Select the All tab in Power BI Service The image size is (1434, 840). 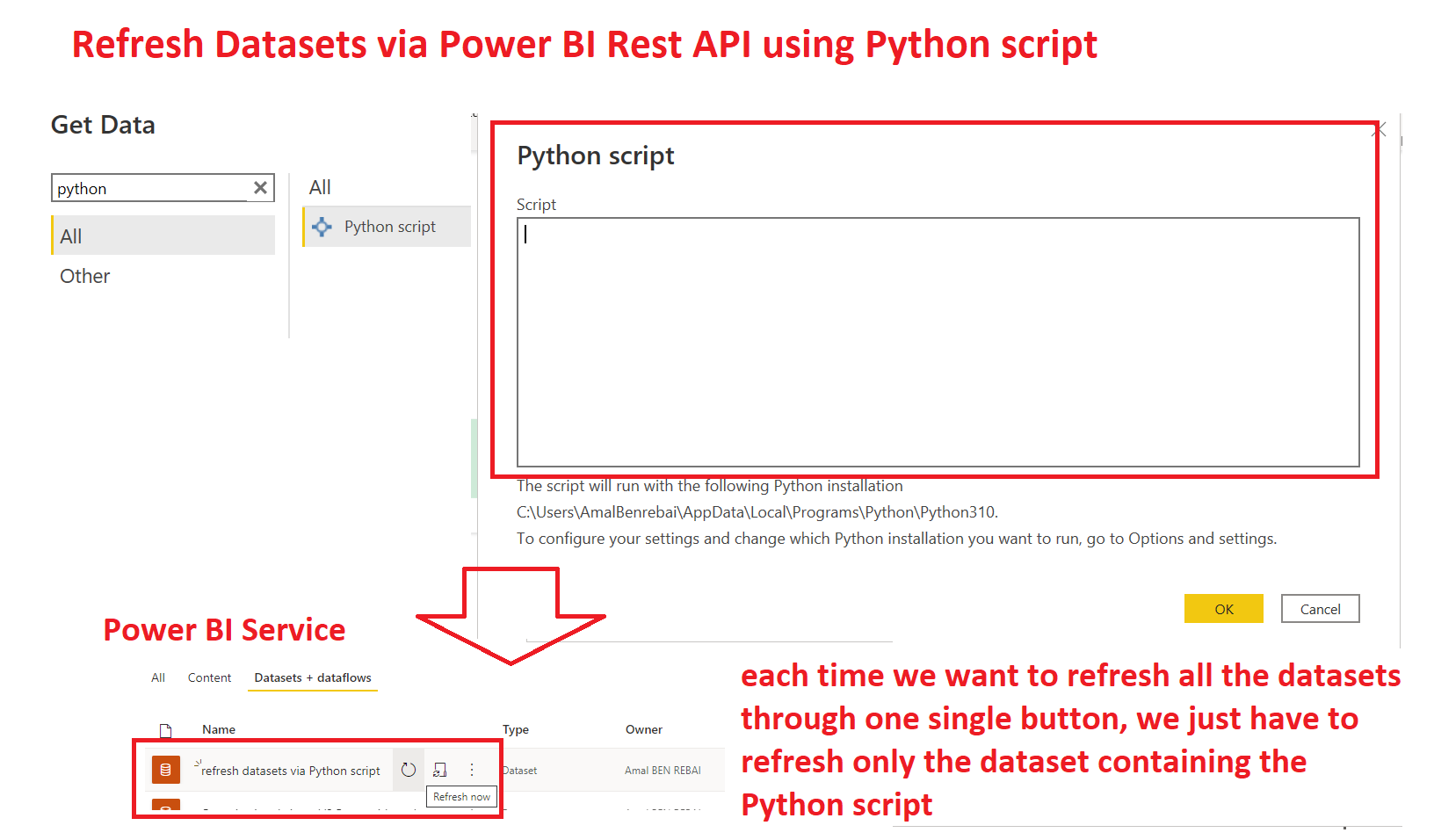coord(158,677)
